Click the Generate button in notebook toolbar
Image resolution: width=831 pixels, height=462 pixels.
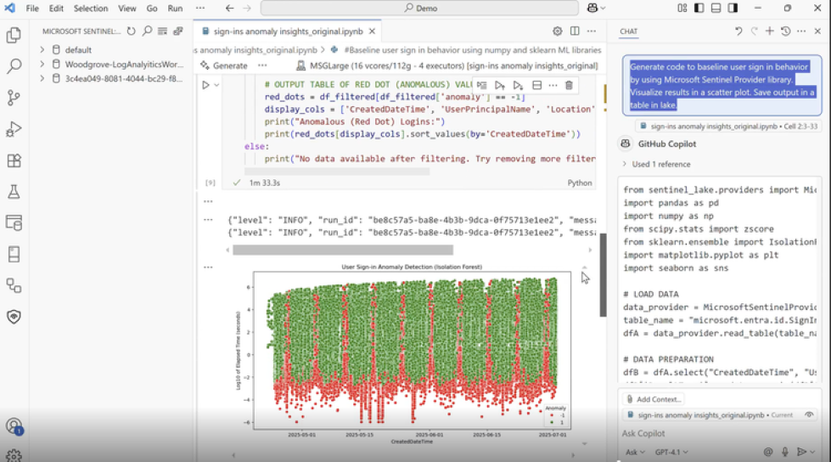[224, 66]
